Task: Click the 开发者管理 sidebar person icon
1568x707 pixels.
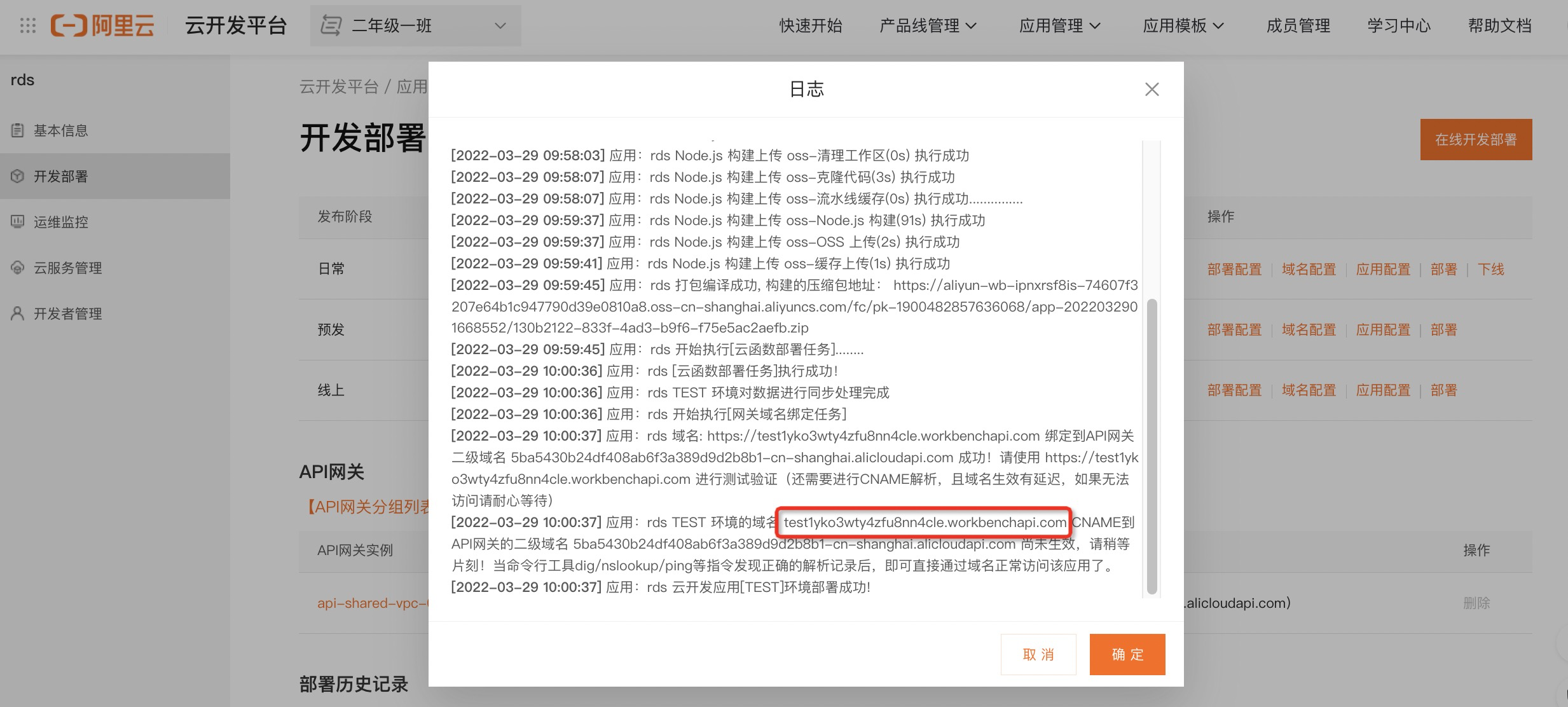Action: click(18, 313)
